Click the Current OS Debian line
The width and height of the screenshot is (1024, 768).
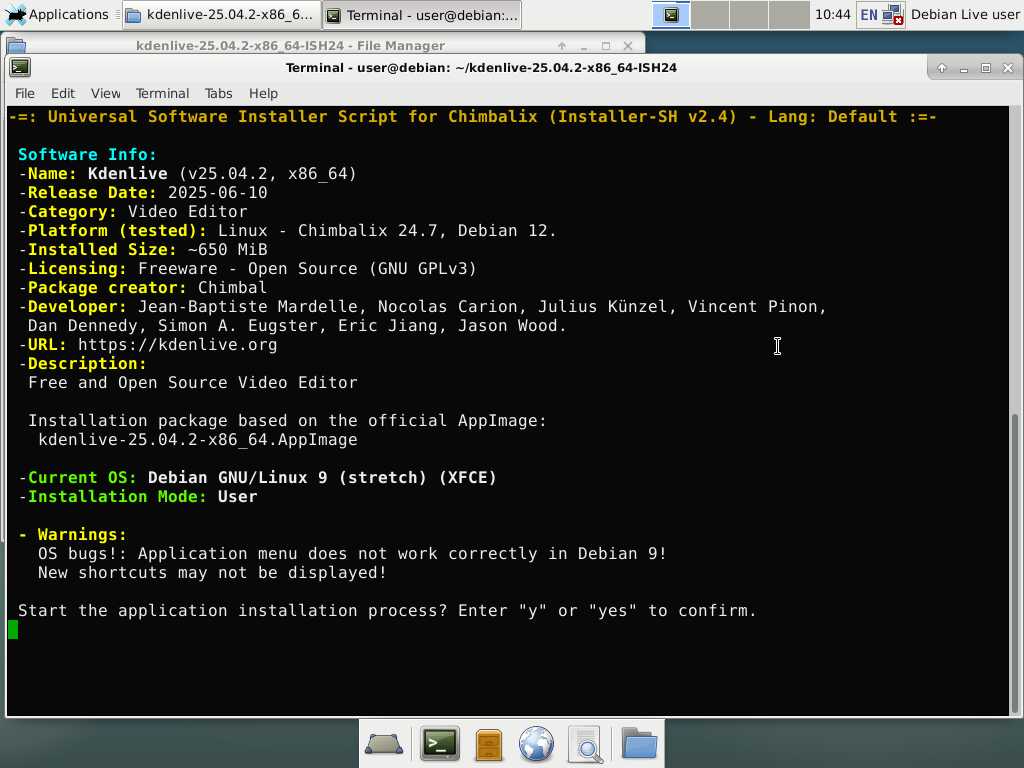pos(257,478)
